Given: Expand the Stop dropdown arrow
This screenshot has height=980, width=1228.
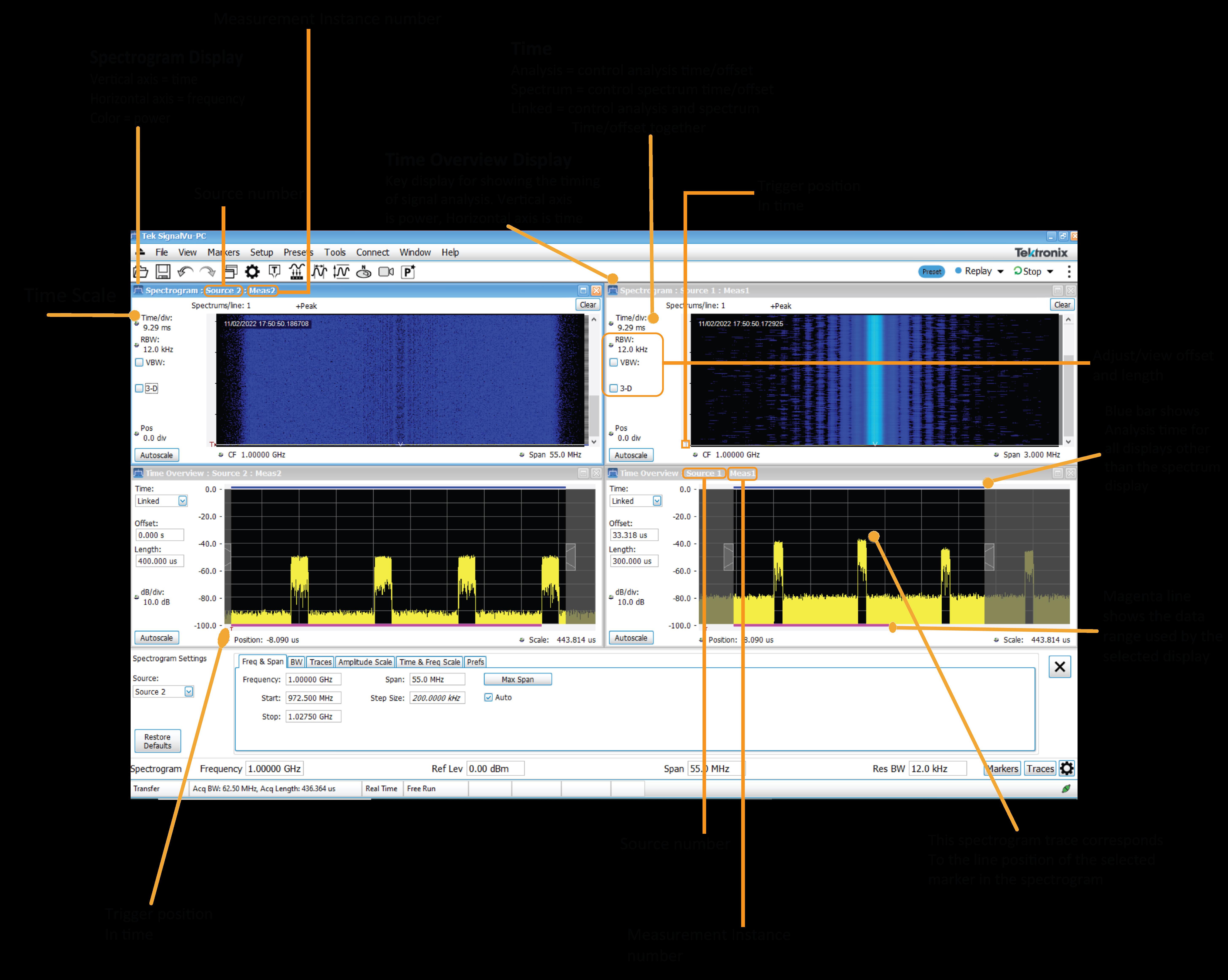Looking at the screenshot, I should pos(1050,272).
